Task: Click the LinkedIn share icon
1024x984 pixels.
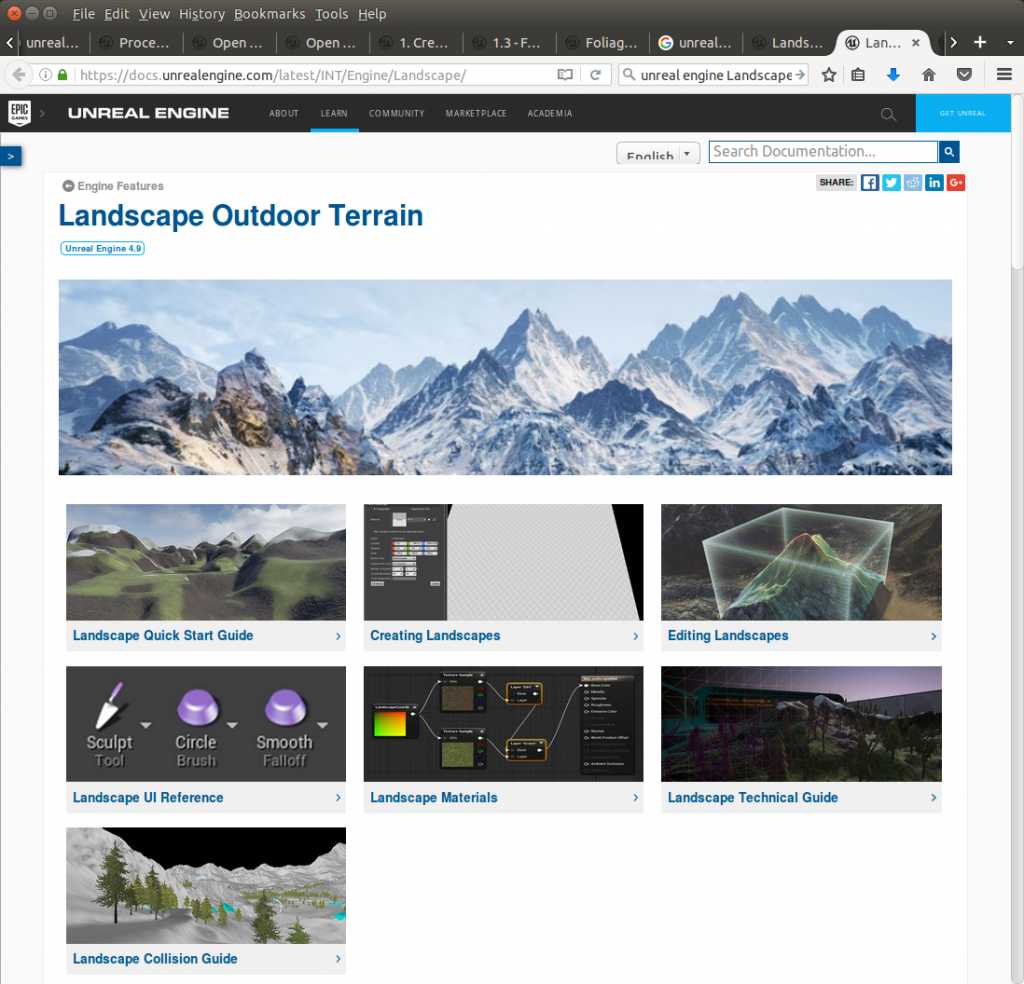Action: point(934,182)
